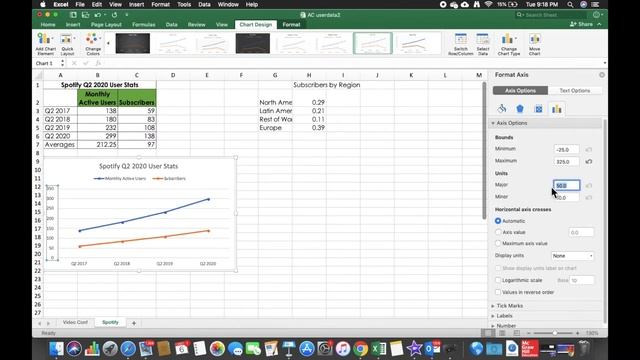The image size is (640, 360).
Task: Open the Format ribbon tab
Action: point(291,24)
